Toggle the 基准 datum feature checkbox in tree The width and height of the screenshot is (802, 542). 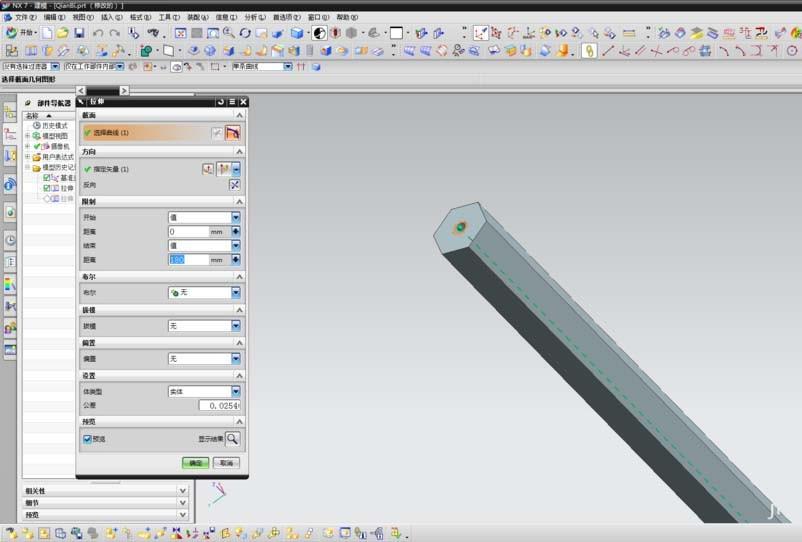point(47,178)
